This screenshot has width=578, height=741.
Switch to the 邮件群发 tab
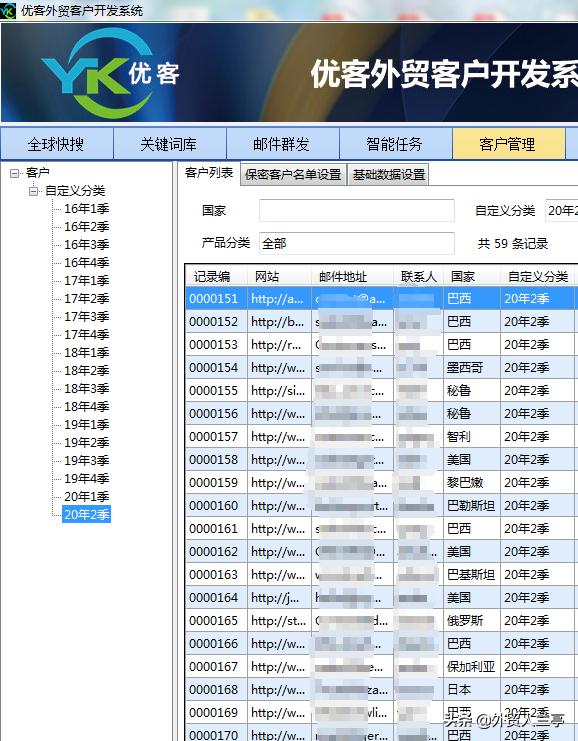282,144
